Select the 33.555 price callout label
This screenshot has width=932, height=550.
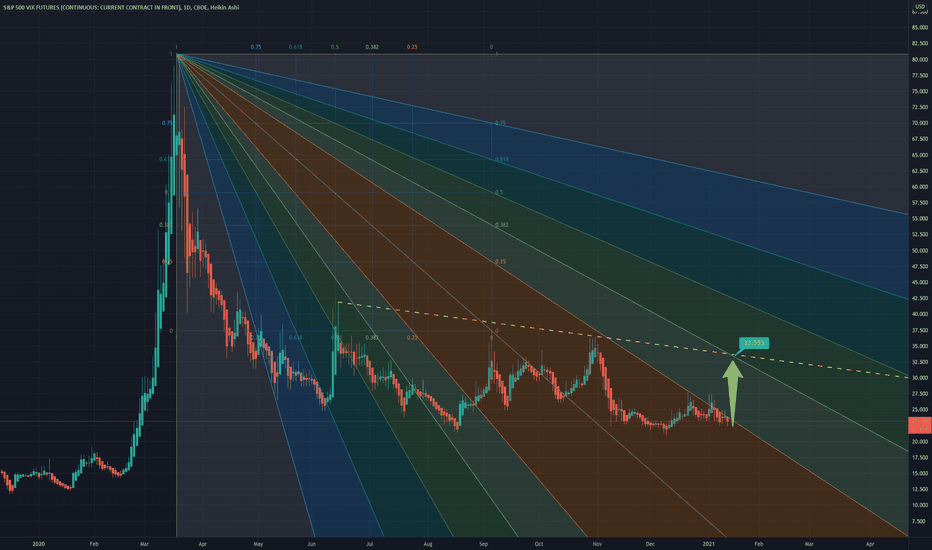coord(754,342)
